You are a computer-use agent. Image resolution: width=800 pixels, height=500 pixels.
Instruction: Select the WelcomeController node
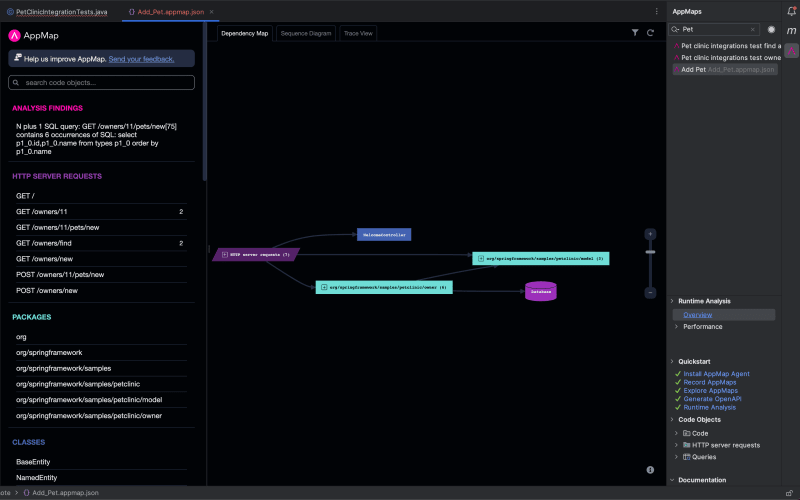click(384, 235)
